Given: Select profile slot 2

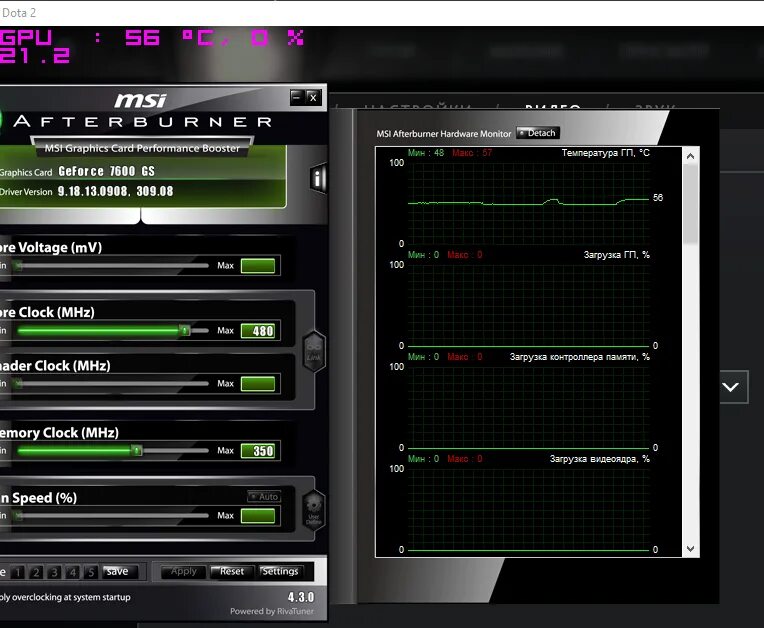Looking at the screenshot, I should point(36,572).
